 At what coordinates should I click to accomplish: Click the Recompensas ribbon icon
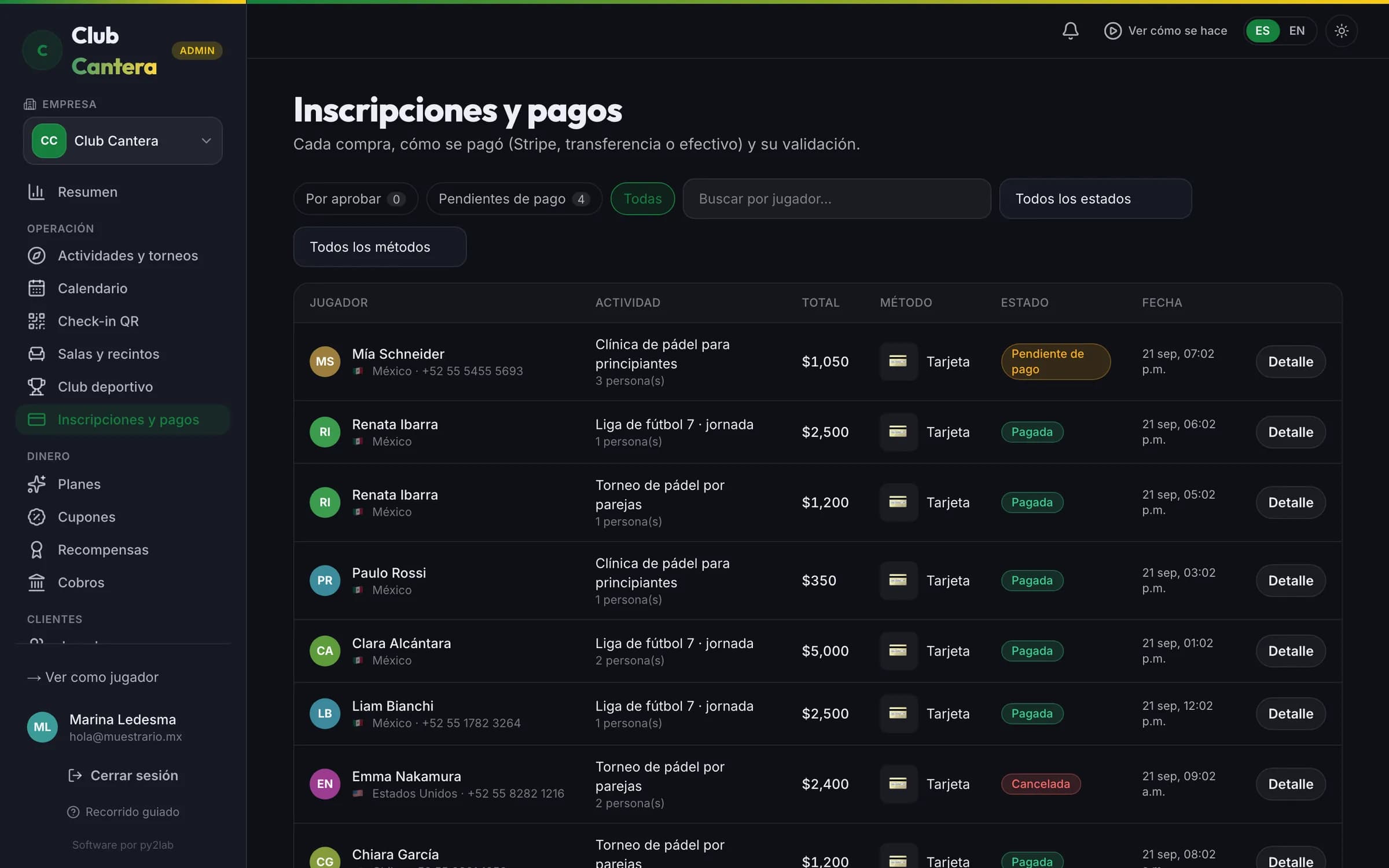pyautogui.click(x=36, y=550)
